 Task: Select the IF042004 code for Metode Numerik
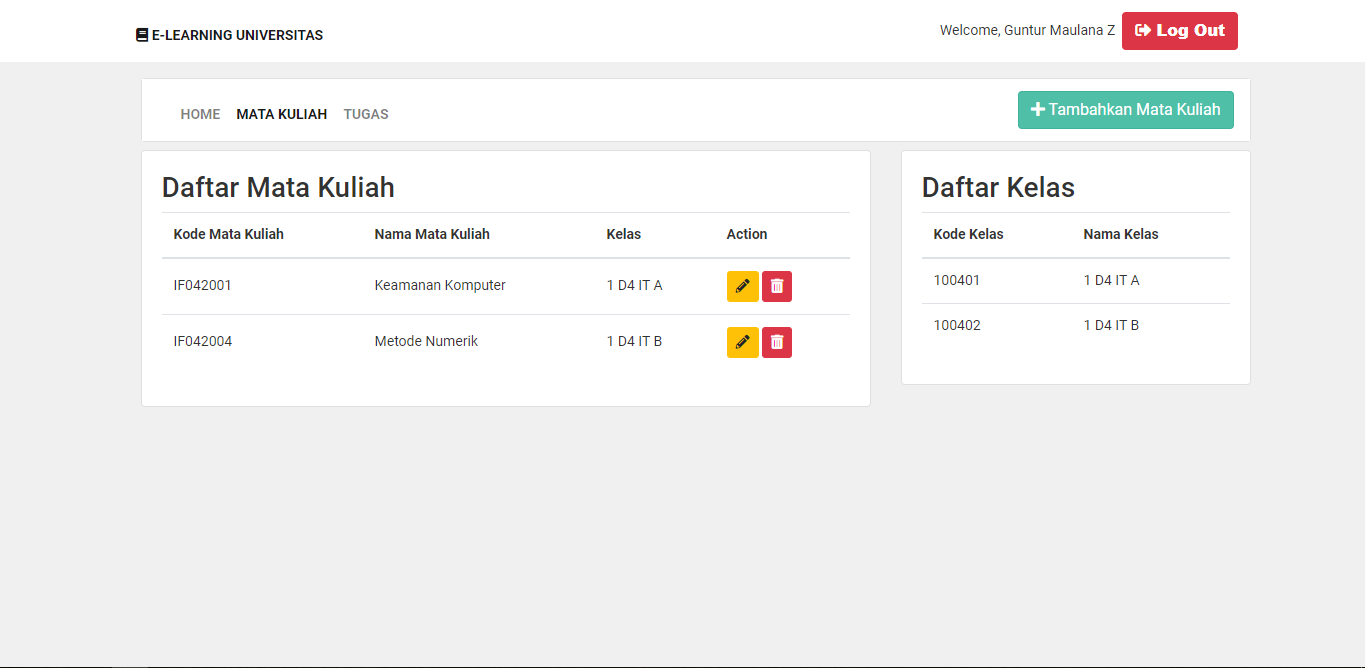(203, 341)
